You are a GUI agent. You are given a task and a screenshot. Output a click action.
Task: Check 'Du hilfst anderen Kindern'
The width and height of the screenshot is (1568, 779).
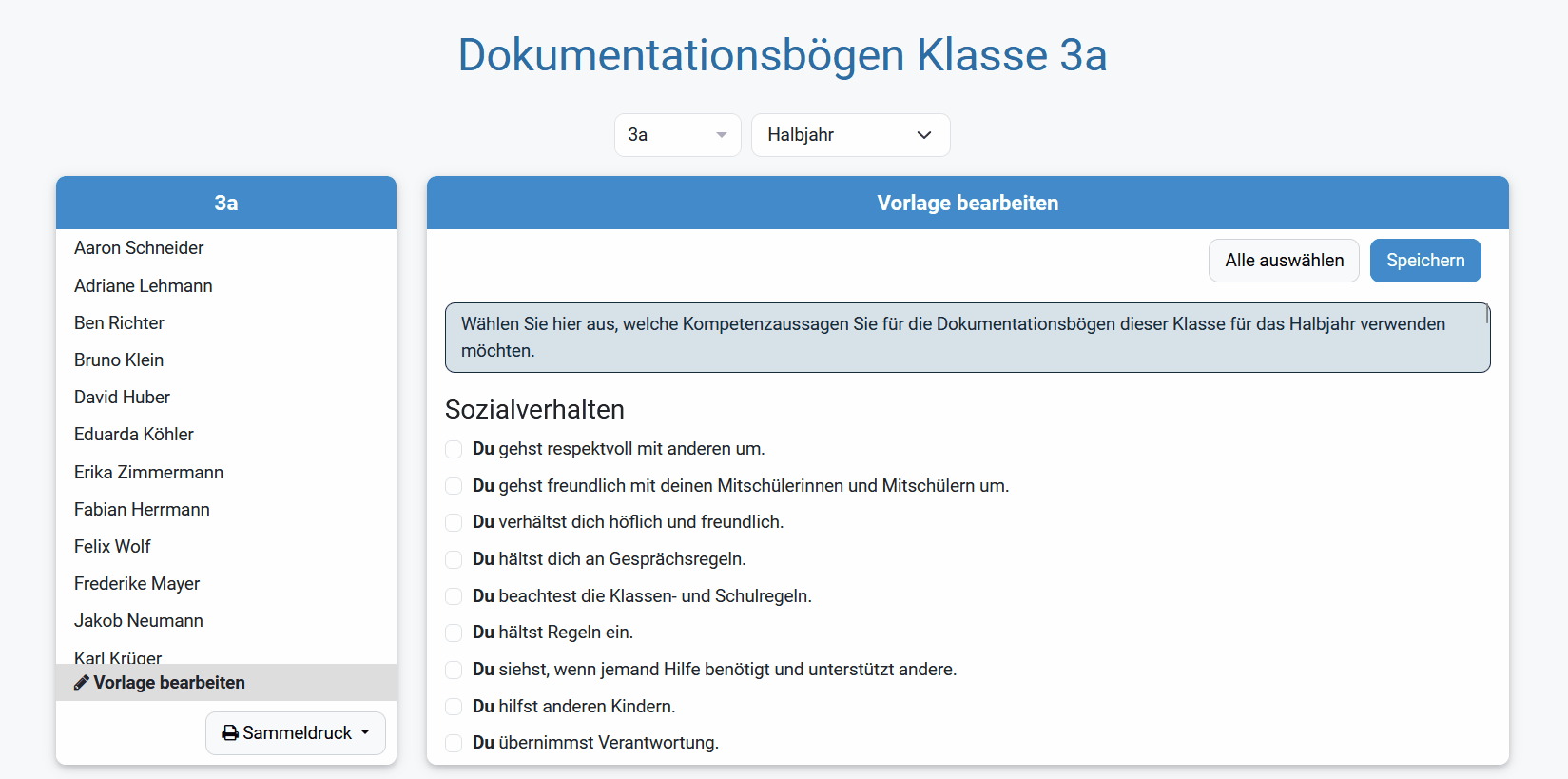(x=454, y=707)
